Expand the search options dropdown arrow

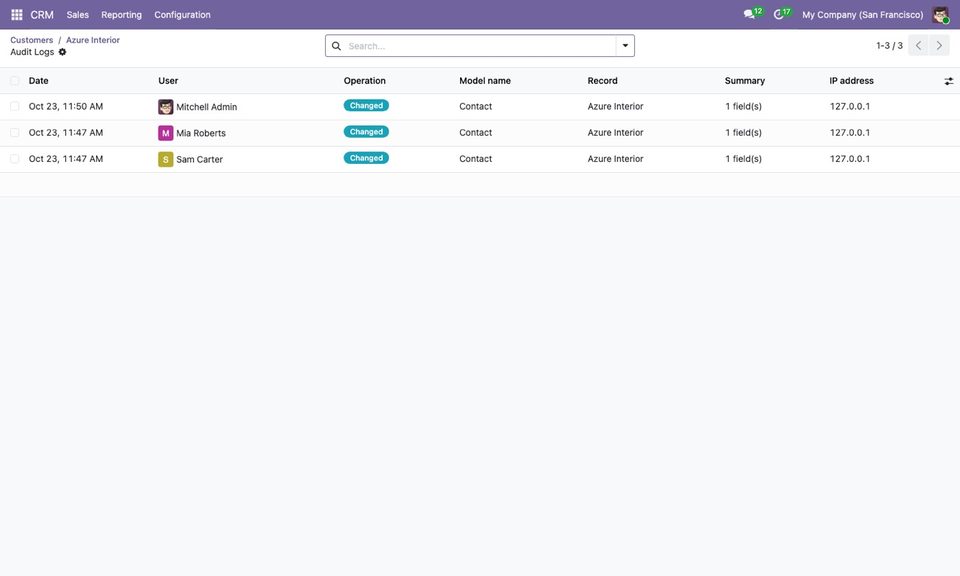point(625,46)
